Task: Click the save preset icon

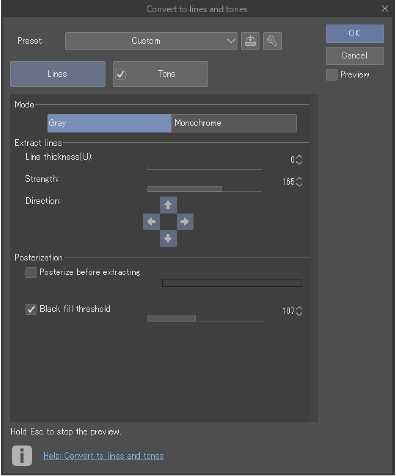Action: pos(250,41)
